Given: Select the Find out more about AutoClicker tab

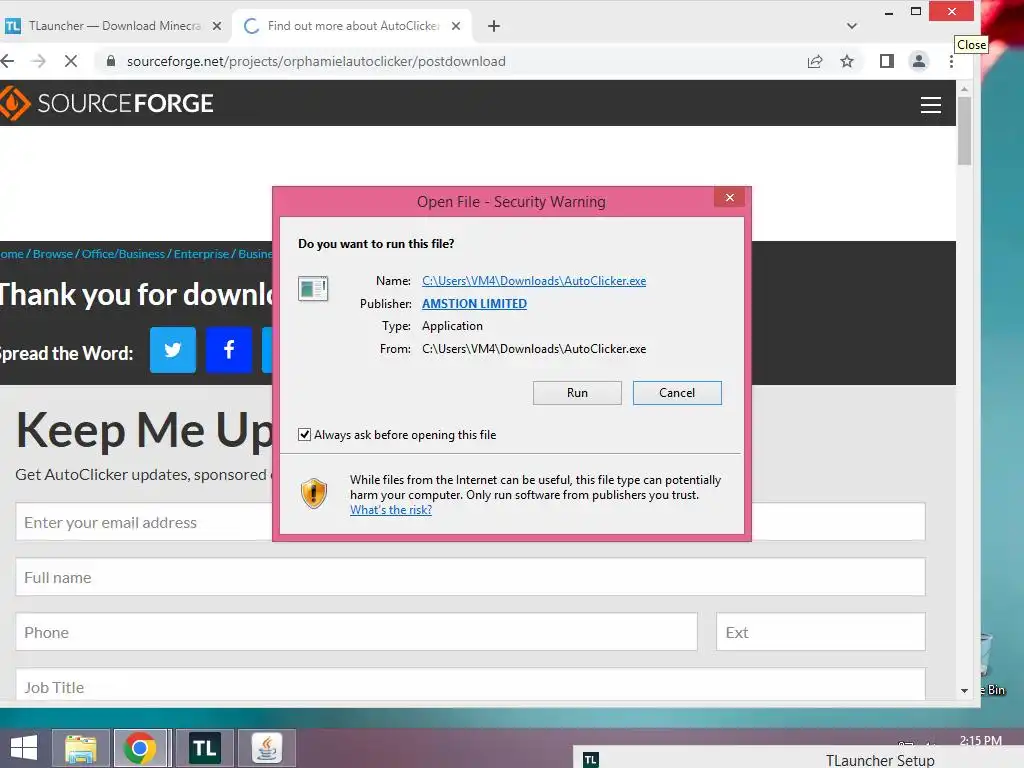Looking at the screenshot, I should (x=353, y=26).
